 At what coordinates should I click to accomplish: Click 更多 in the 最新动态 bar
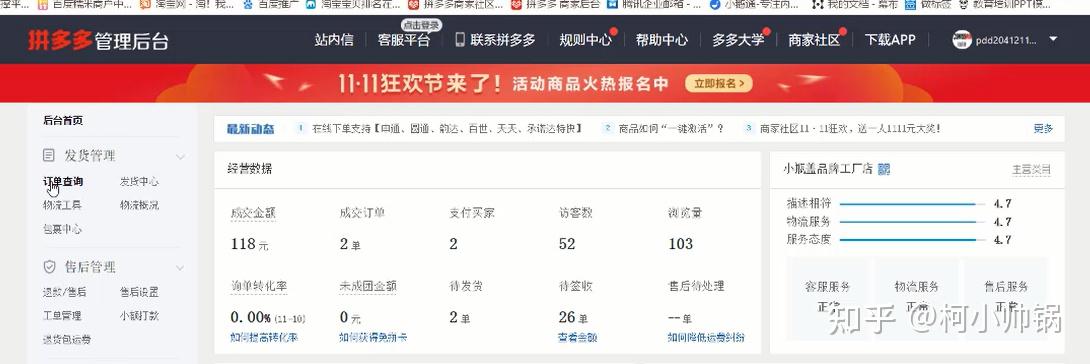point(1043,129)
